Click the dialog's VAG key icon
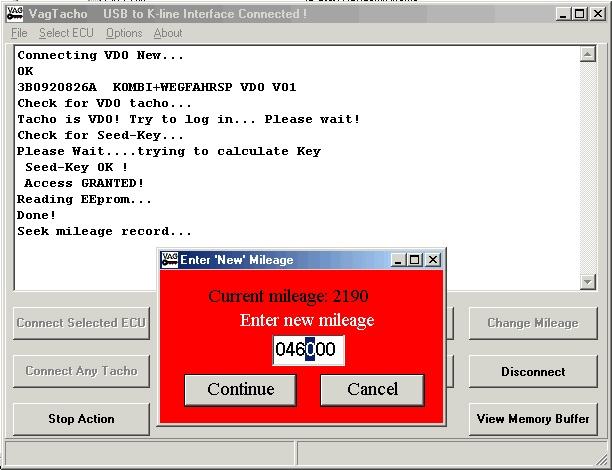The image size is (612, 470). pyautogui.click(x=170, y=260)
